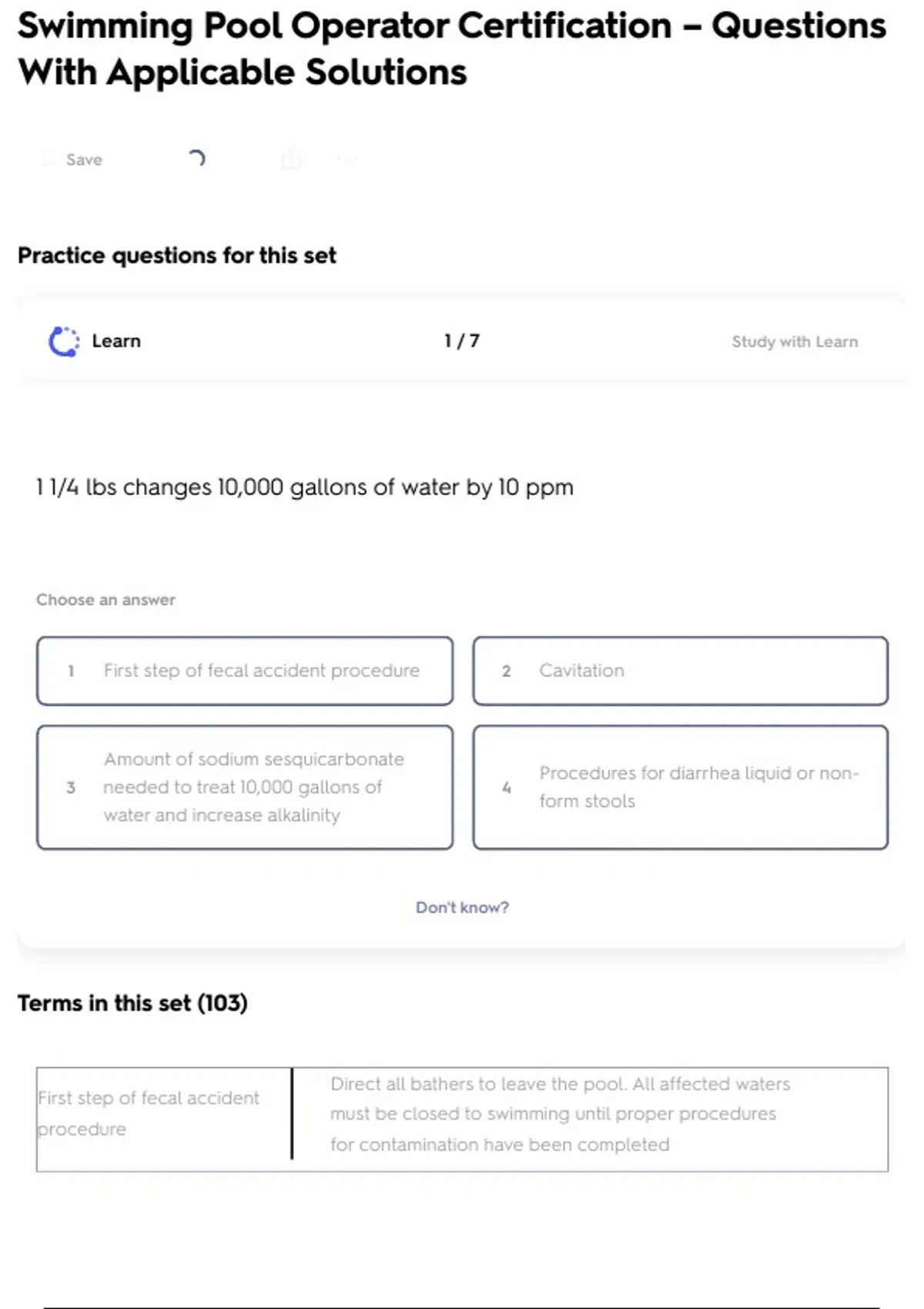Click the term "First step of fecal accident procedure"
The width and height of the screenshot is (924, 1309).
tap(149, 1113)
